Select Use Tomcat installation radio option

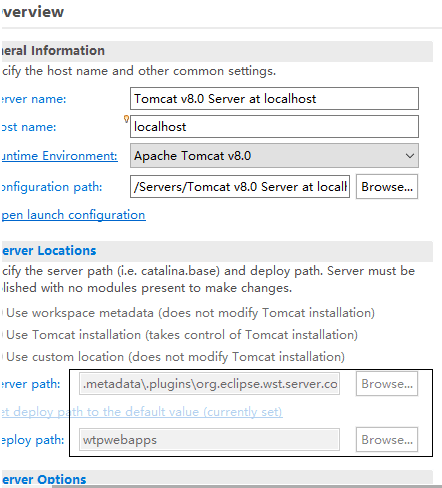click(x=182, y=335)
